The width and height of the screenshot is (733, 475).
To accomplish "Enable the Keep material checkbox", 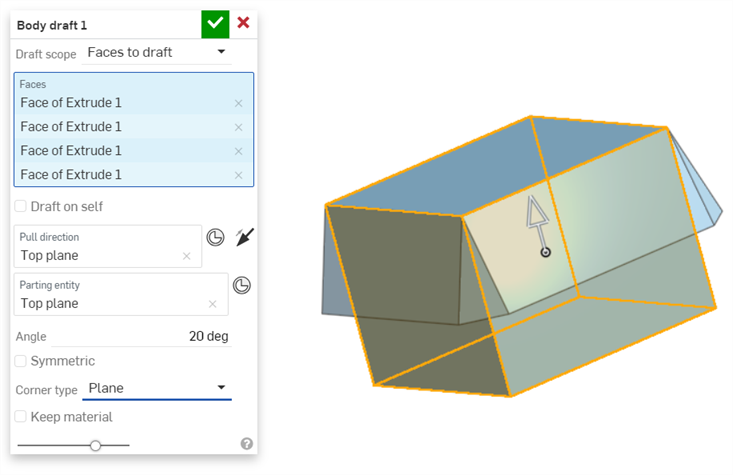I will [x=21, y=417].
